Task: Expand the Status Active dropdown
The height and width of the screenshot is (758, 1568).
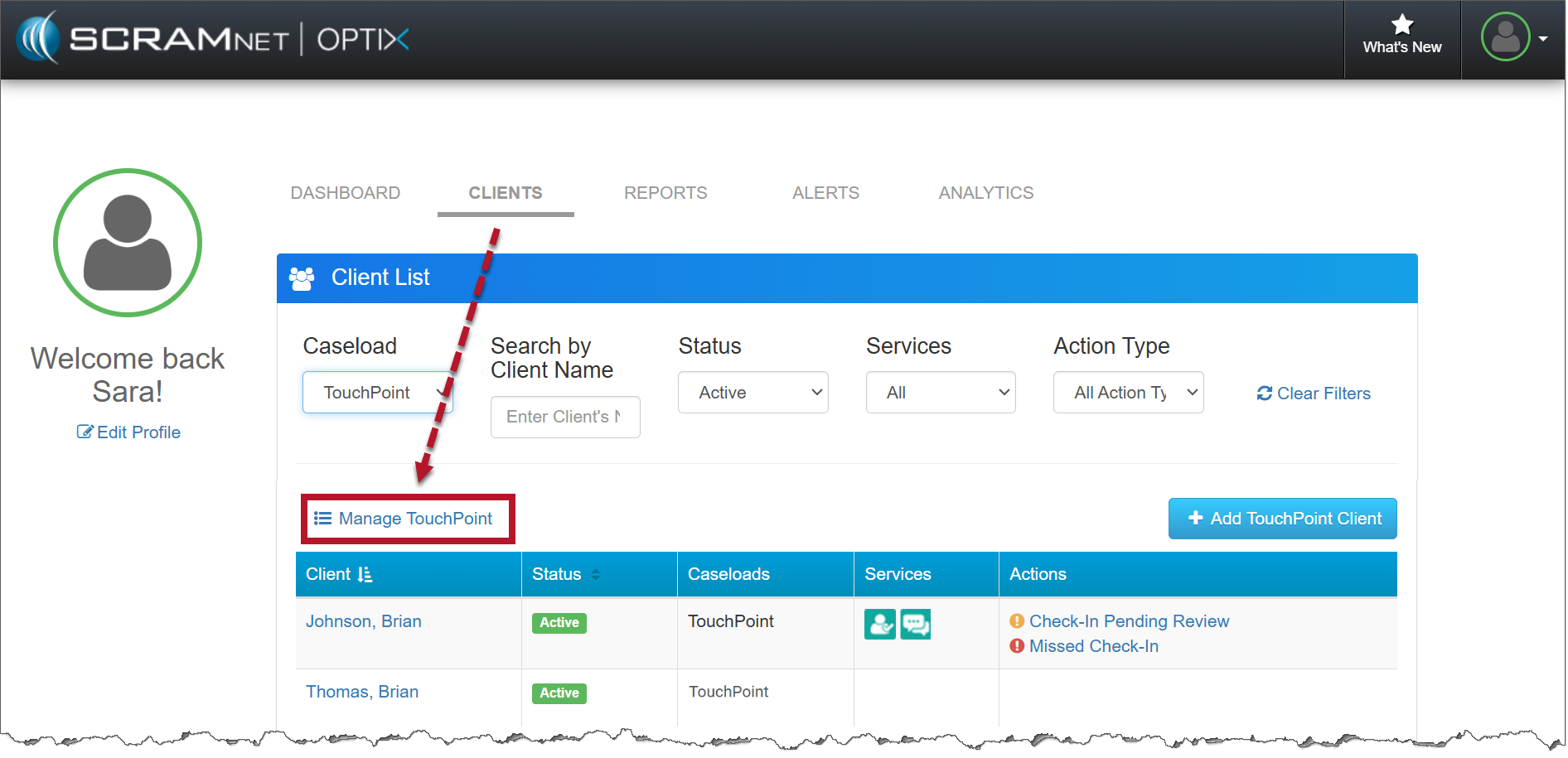Action: tap(753, 393)
